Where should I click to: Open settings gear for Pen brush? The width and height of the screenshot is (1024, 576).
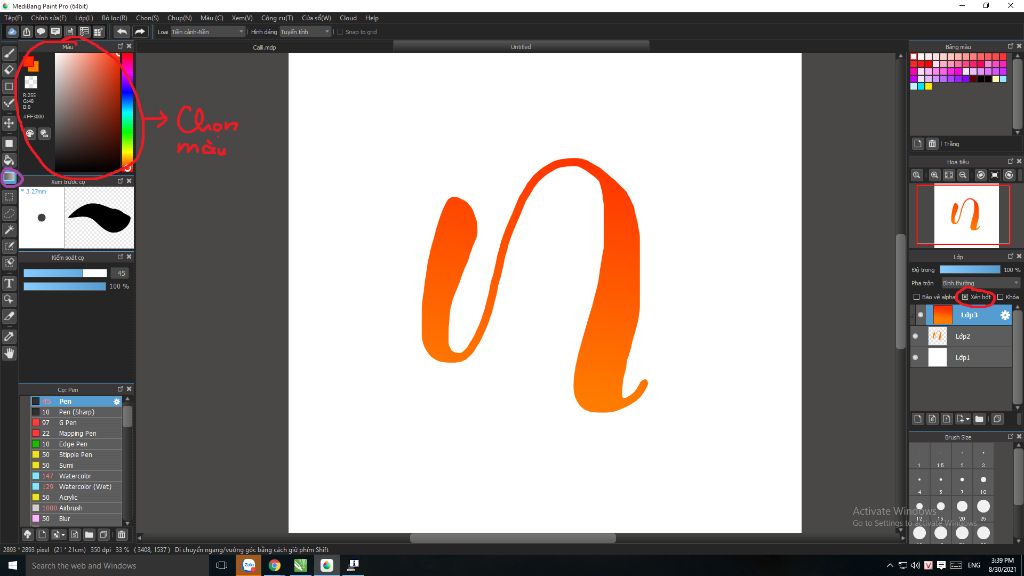click(x=117, y=402)
